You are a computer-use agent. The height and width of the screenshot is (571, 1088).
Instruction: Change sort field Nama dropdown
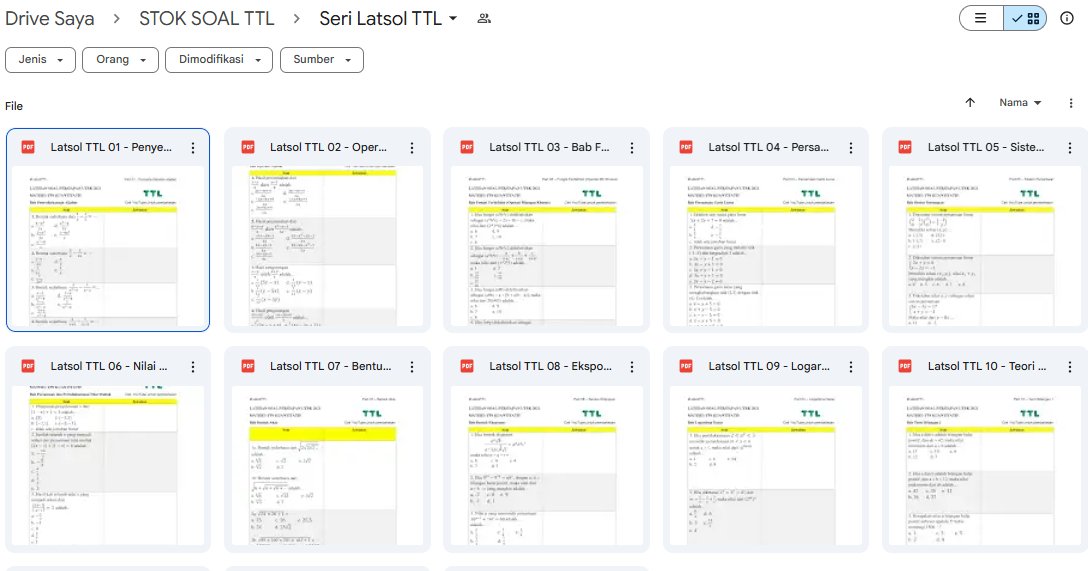click(1020, 103)
